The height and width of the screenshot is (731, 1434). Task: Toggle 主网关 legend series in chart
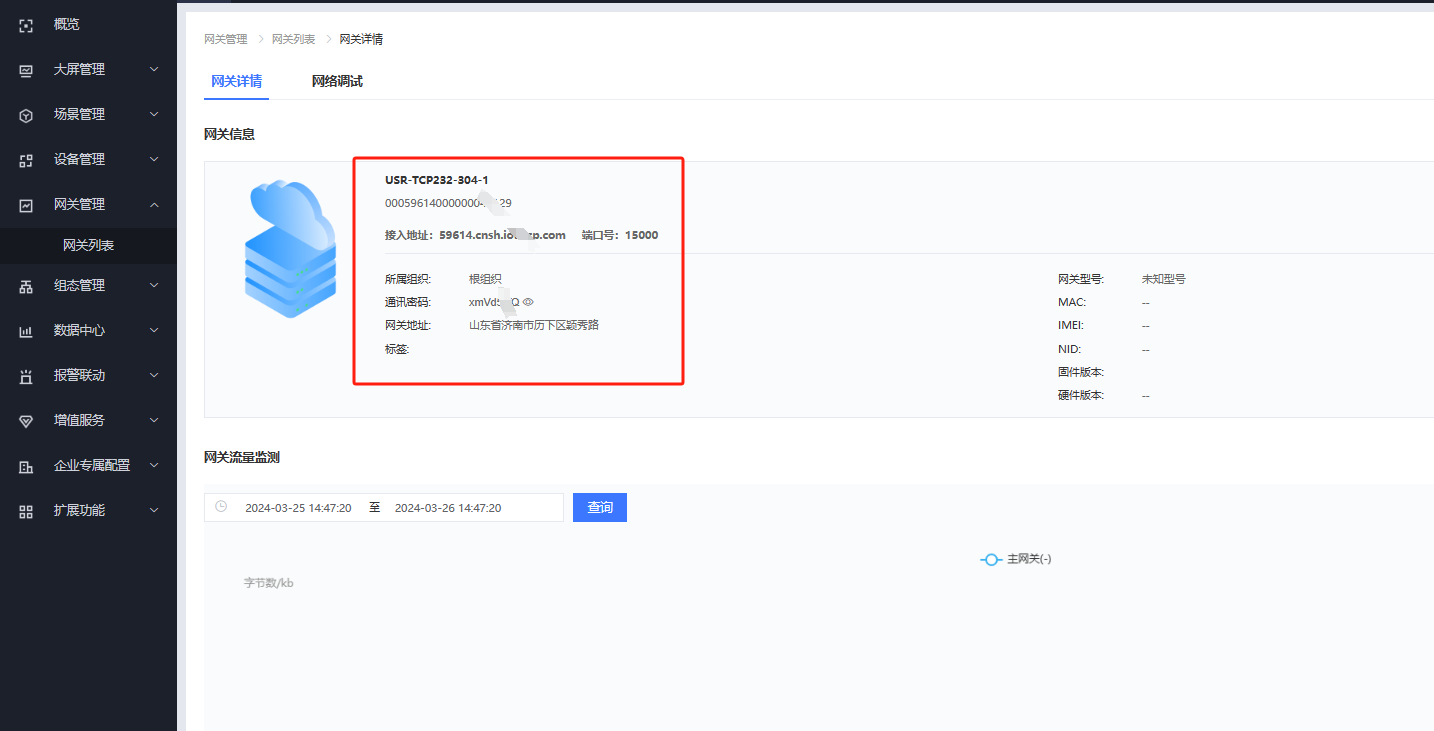(x=1016, y=560)
